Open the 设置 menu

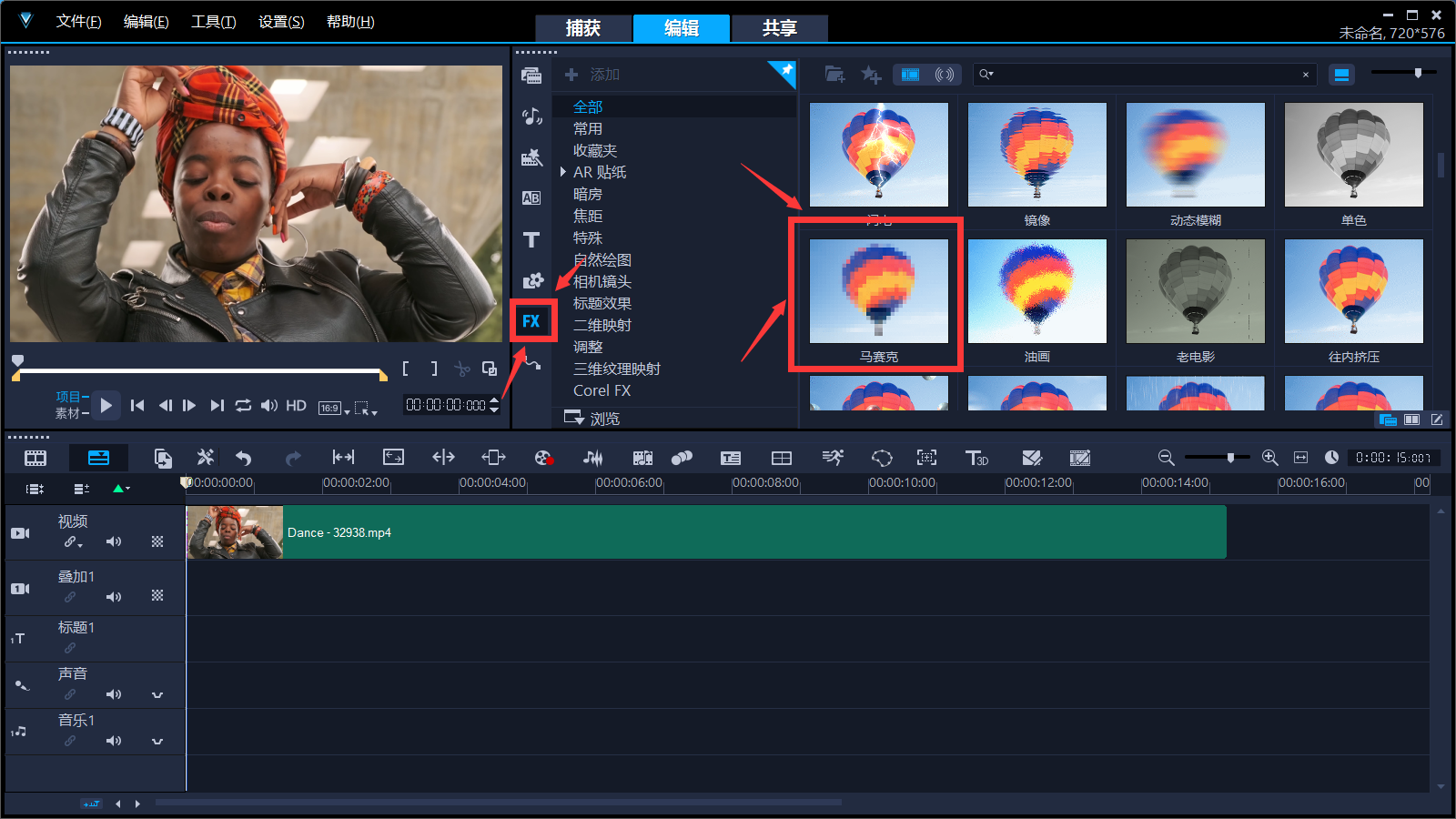tap(281, 22)
